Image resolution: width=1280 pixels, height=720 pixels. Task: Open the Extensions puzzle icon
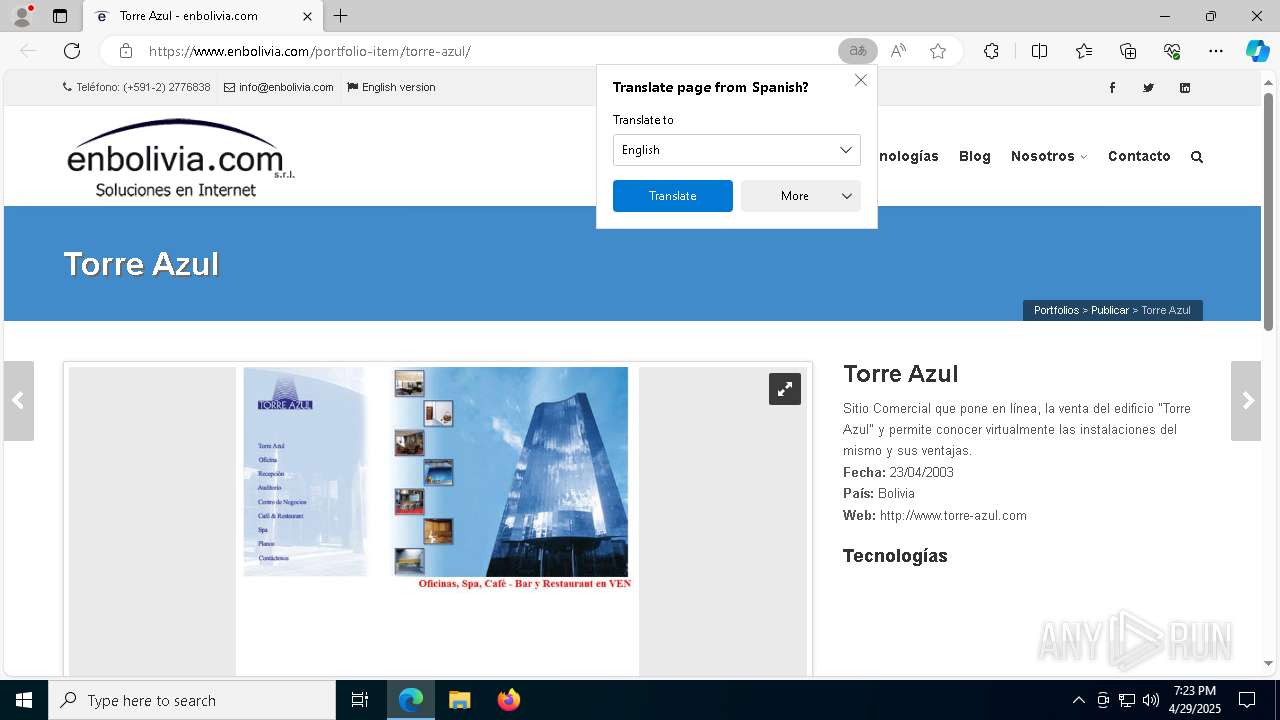click(991, 51)
